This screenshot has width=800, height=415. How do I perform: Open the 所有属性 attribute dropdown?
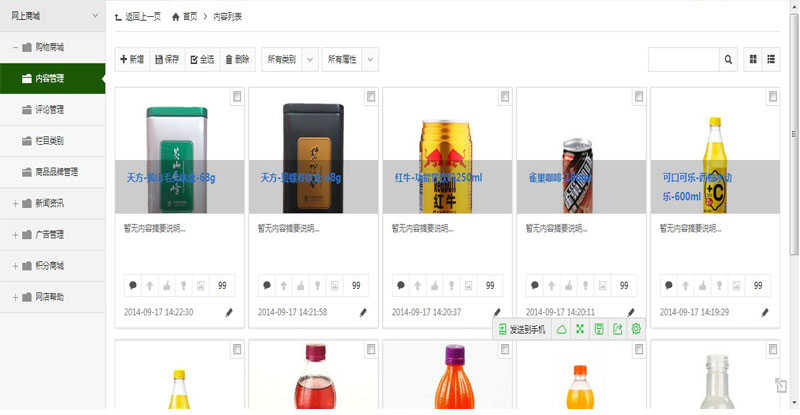coord(350,60)
